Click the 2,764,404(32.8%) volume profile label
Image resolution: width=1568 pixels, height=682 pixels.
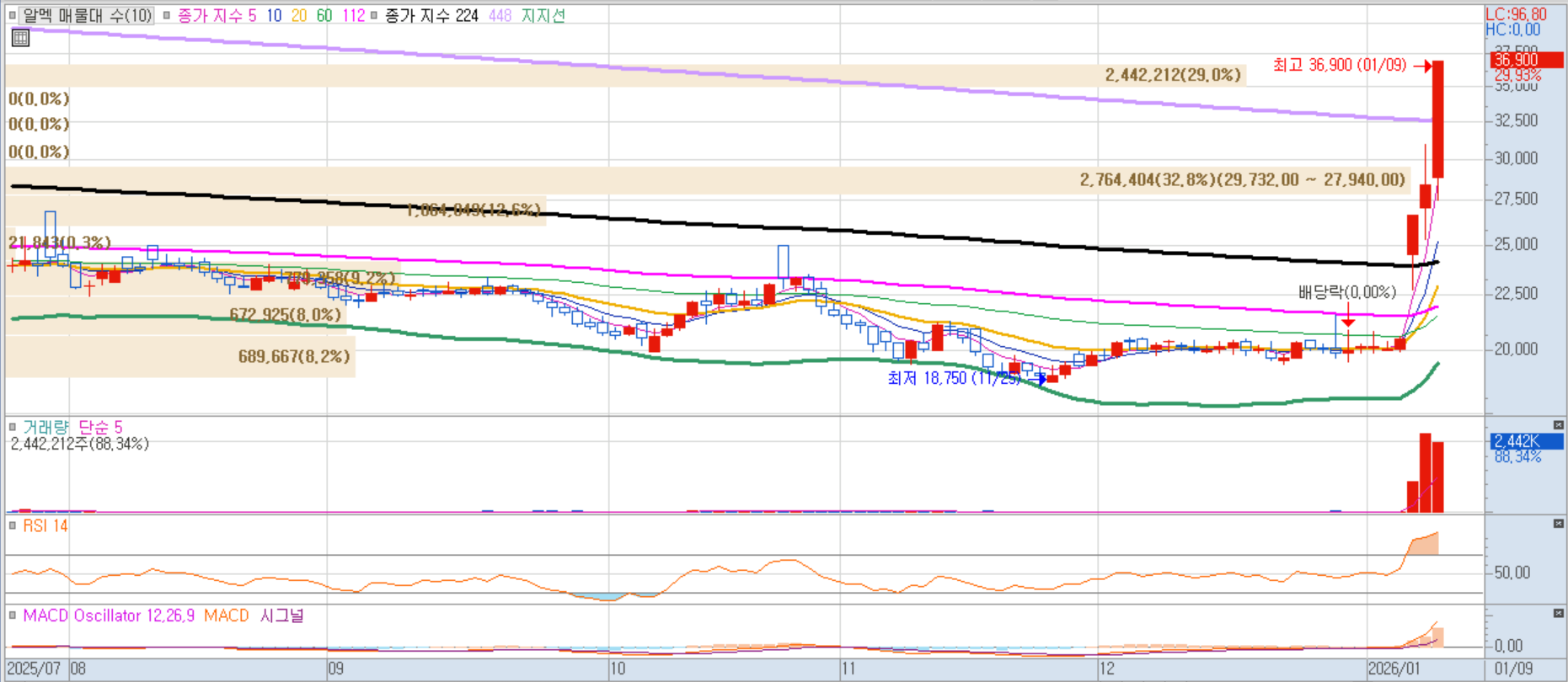click(x=1243, y=179)
